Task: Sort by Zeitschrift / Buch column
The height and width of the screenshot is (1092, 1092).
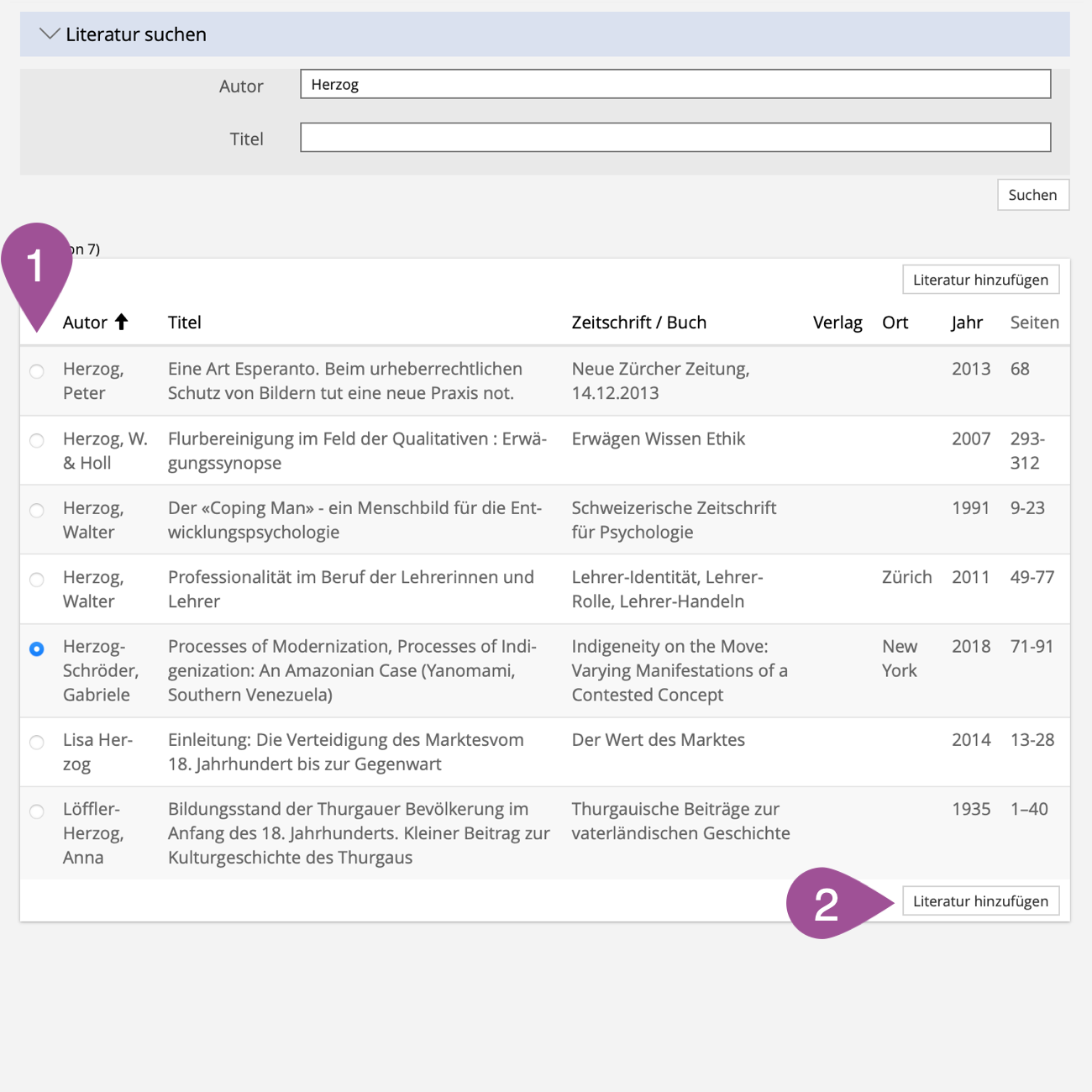Action: tap(638, 323)
